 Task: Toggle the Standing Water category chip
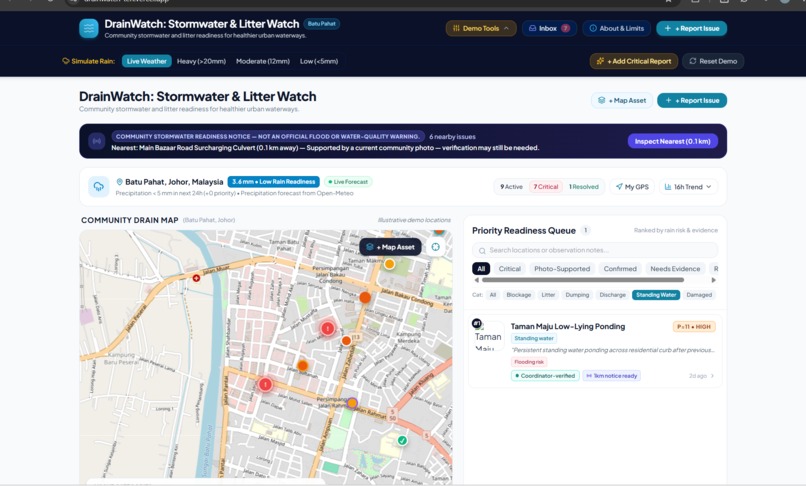pyautogui.click(x=656, y=295)
